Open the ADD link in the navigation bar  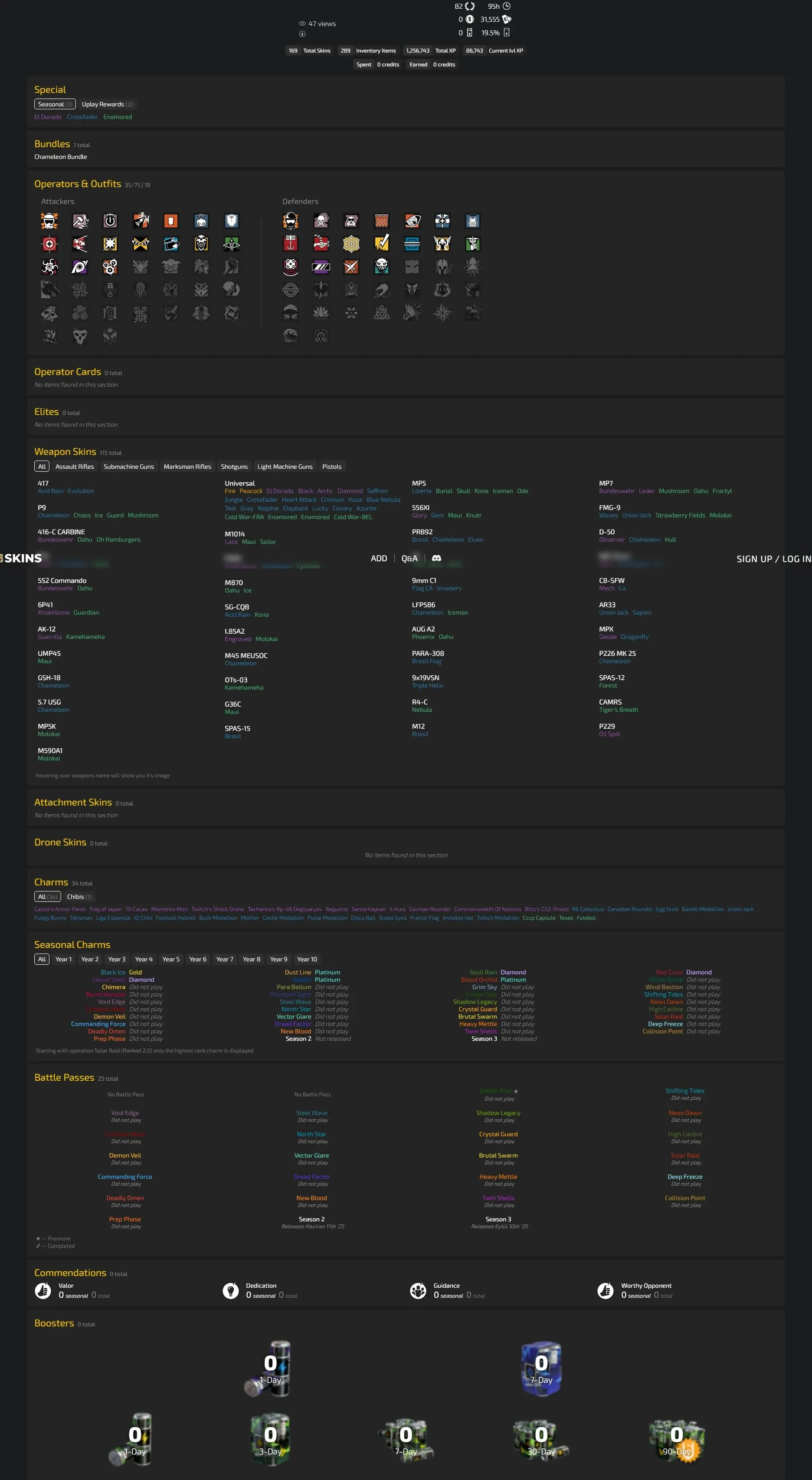(x=378, y=559)
